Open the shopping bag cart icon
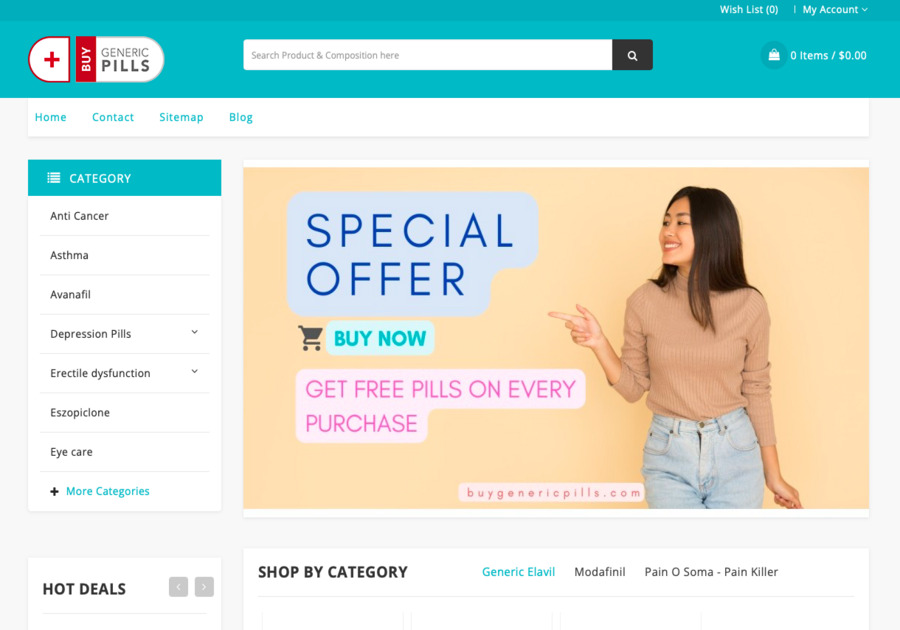 tap(774, 55)
